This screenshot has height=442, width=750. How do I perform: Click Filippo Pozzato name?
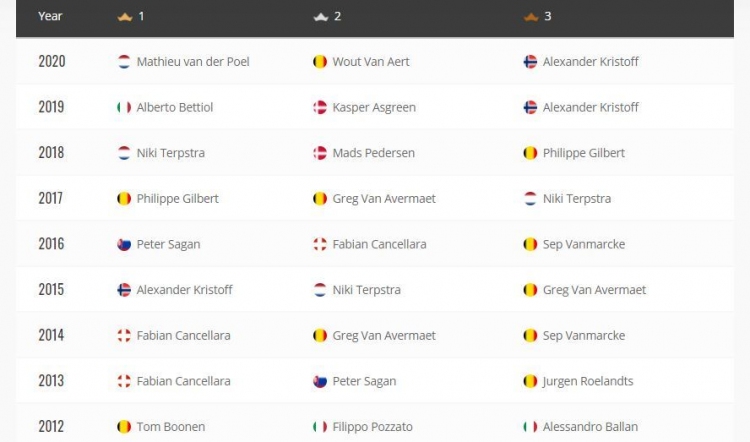point(373,427)
